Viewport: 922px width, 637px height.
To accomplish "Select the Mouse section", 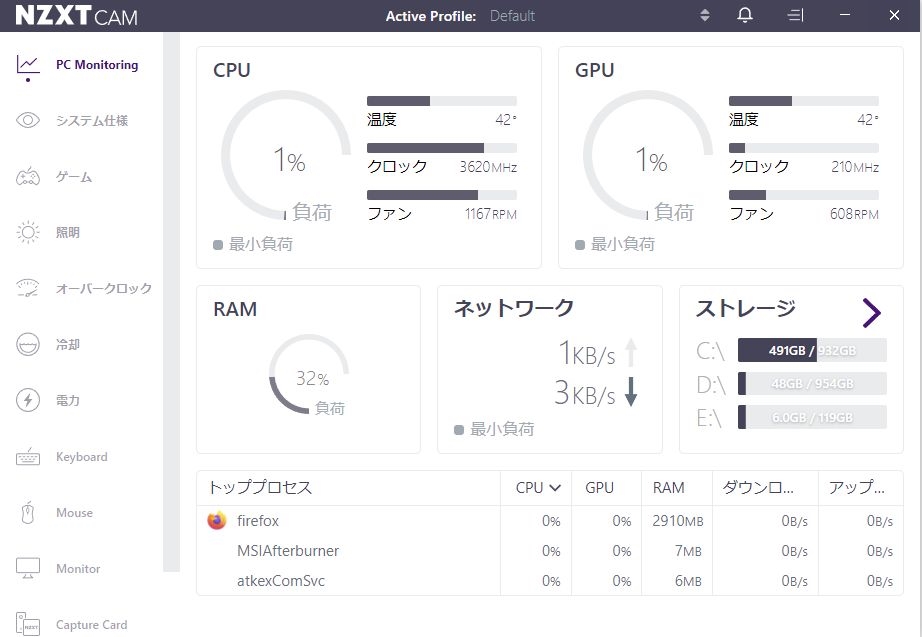I will [74, 512].
